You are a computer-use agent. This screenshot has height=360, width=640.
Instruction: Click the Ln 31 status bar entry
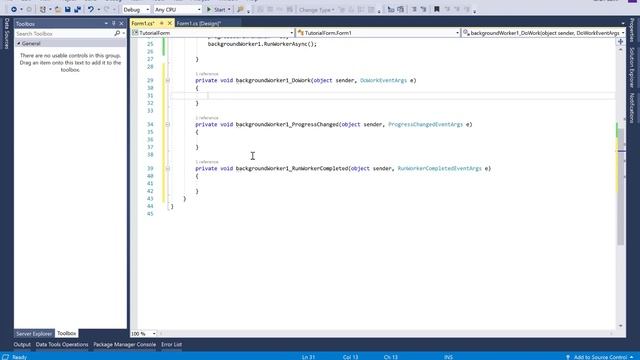point(308,357)
